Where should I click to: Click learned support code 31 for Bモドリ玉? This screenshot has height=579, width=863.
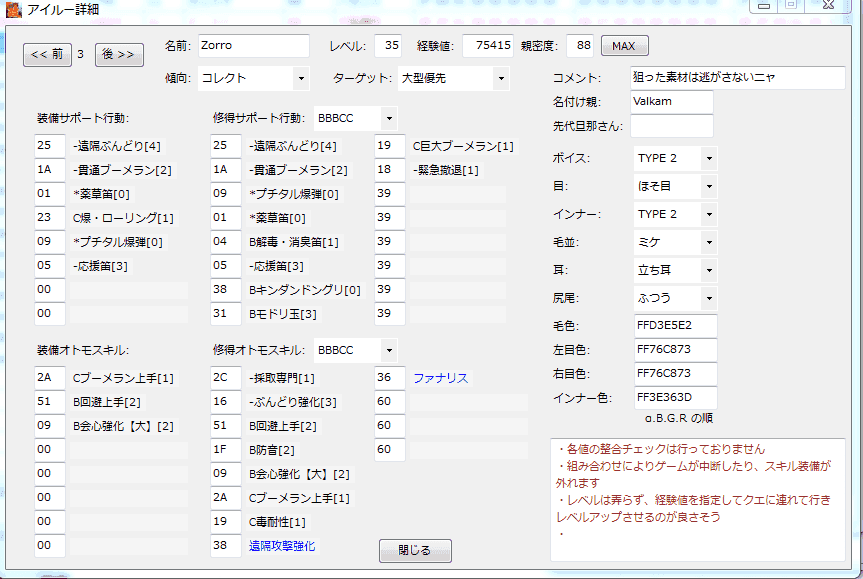point(226,314)
